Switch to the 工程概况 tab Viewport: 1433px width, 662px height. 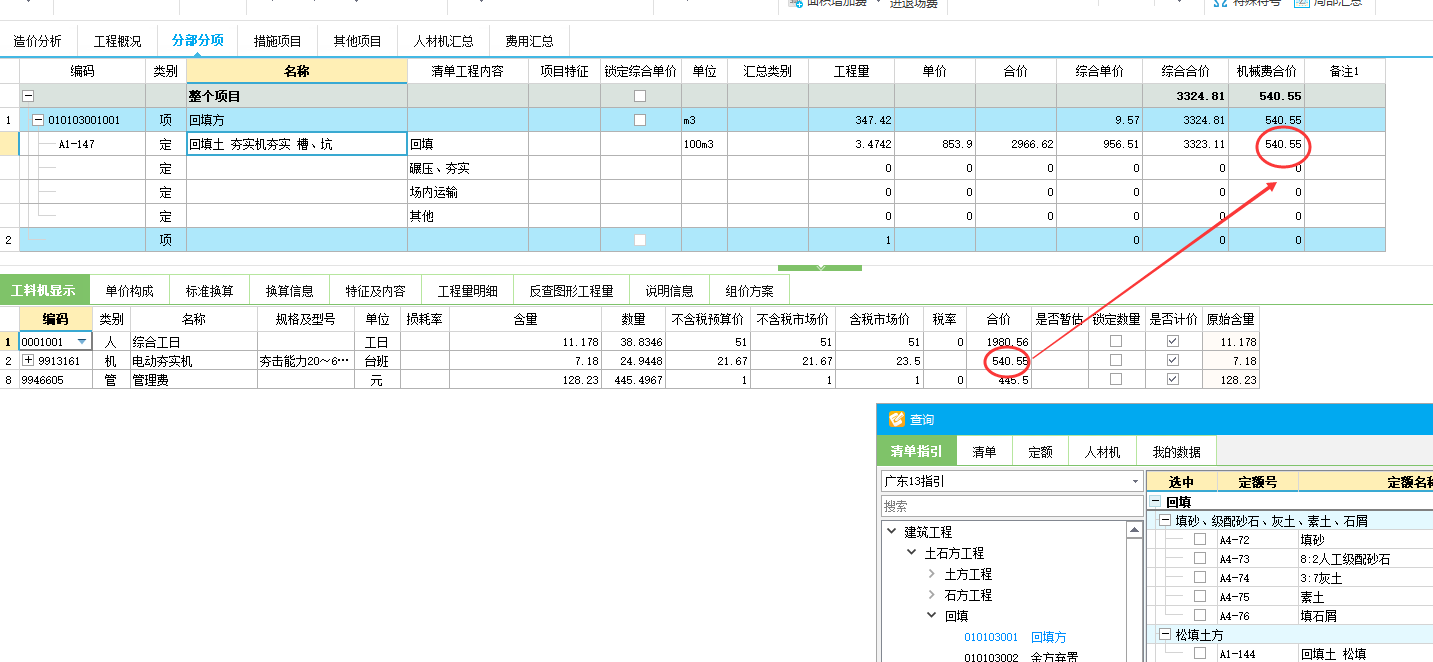click(118, 41)
